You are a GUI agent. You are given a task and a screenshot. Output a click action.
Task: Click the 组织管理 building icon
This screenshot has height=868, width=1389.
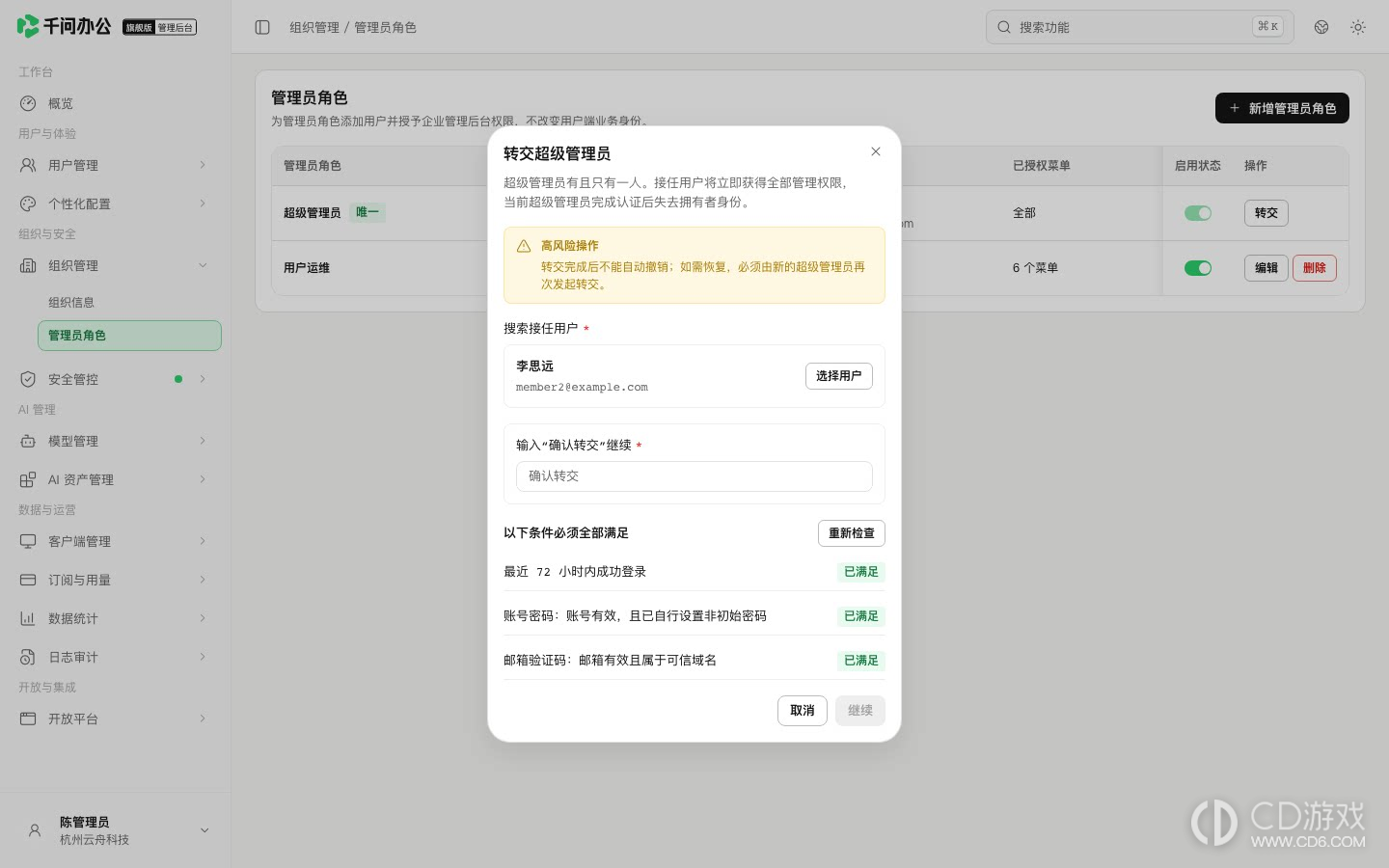click(28, 265)
